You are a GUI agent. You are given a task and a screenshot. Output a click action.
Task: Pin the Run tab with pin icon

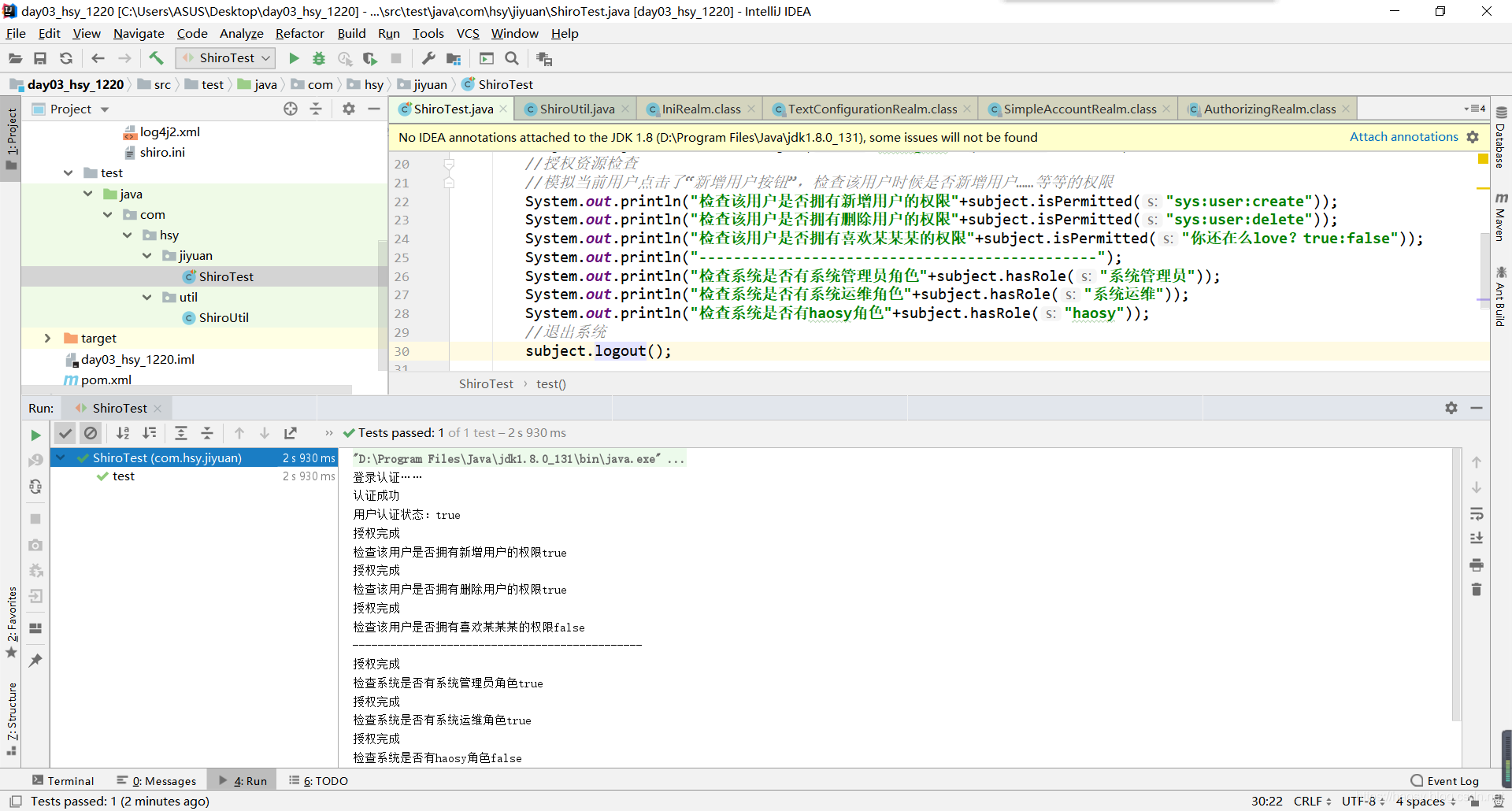[x=35, y=660]
